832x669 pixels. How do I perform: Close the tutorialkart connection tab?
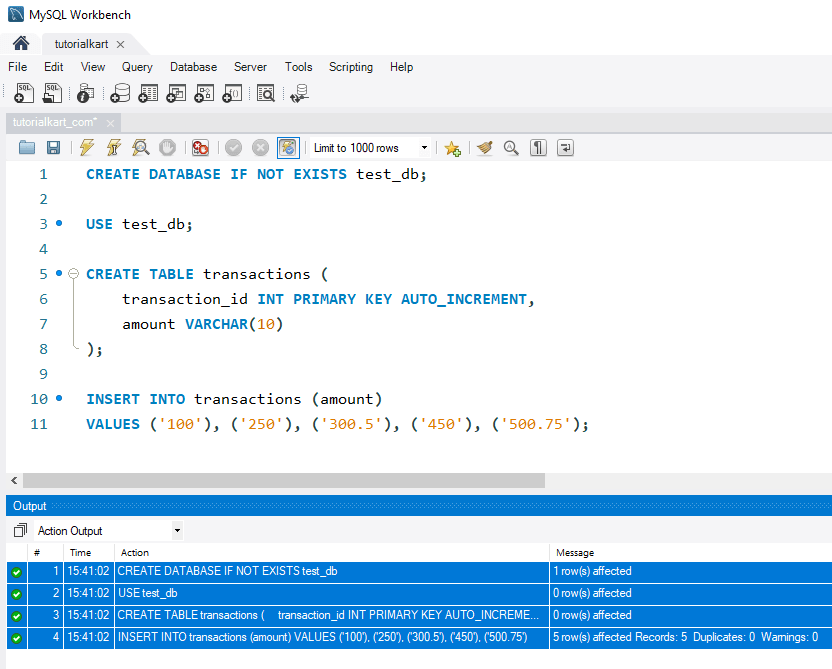point(120,45)
